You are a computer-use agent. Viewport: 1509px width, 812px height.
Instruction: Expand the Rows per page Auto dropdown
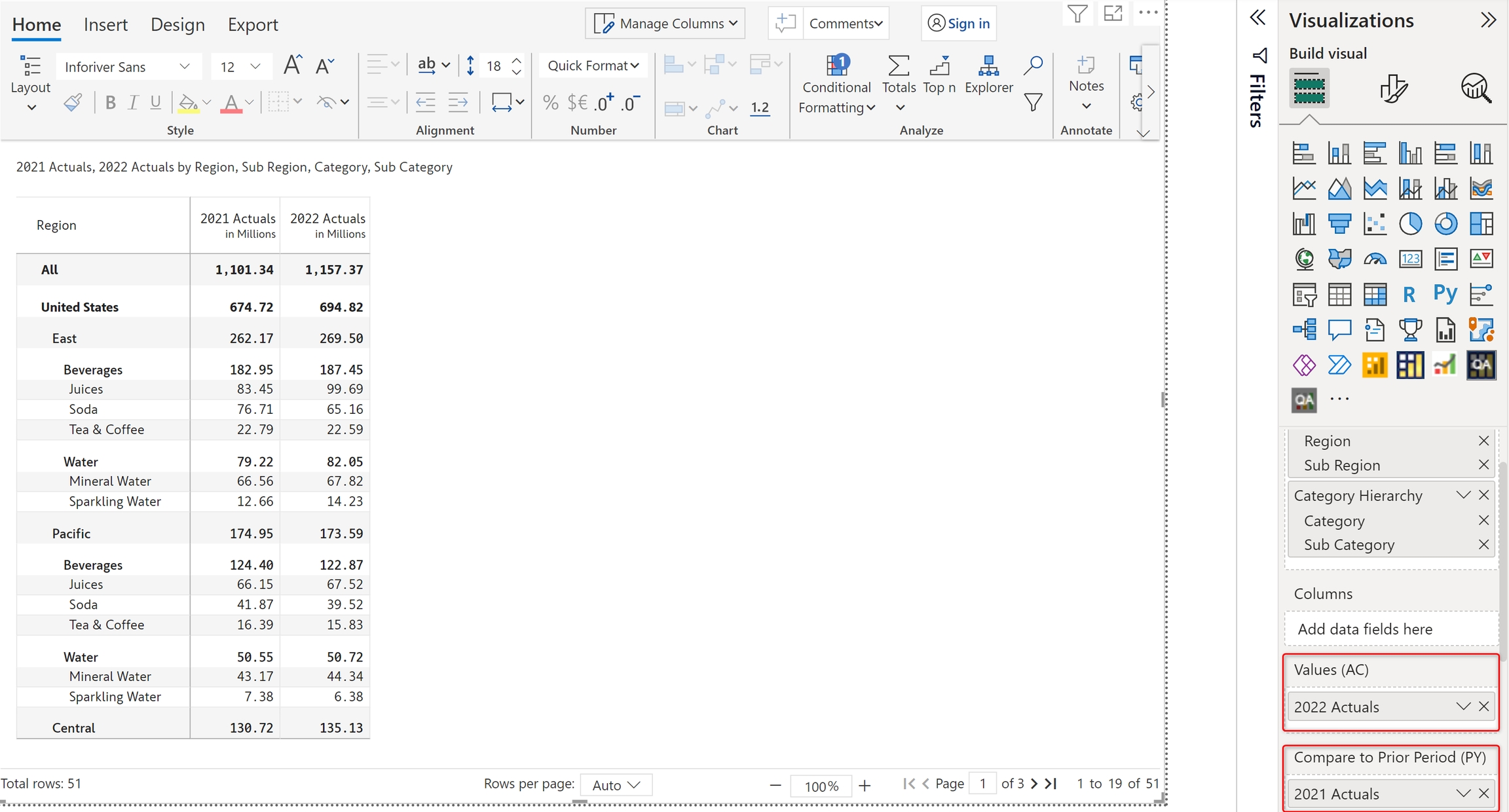tap(616, 784)
